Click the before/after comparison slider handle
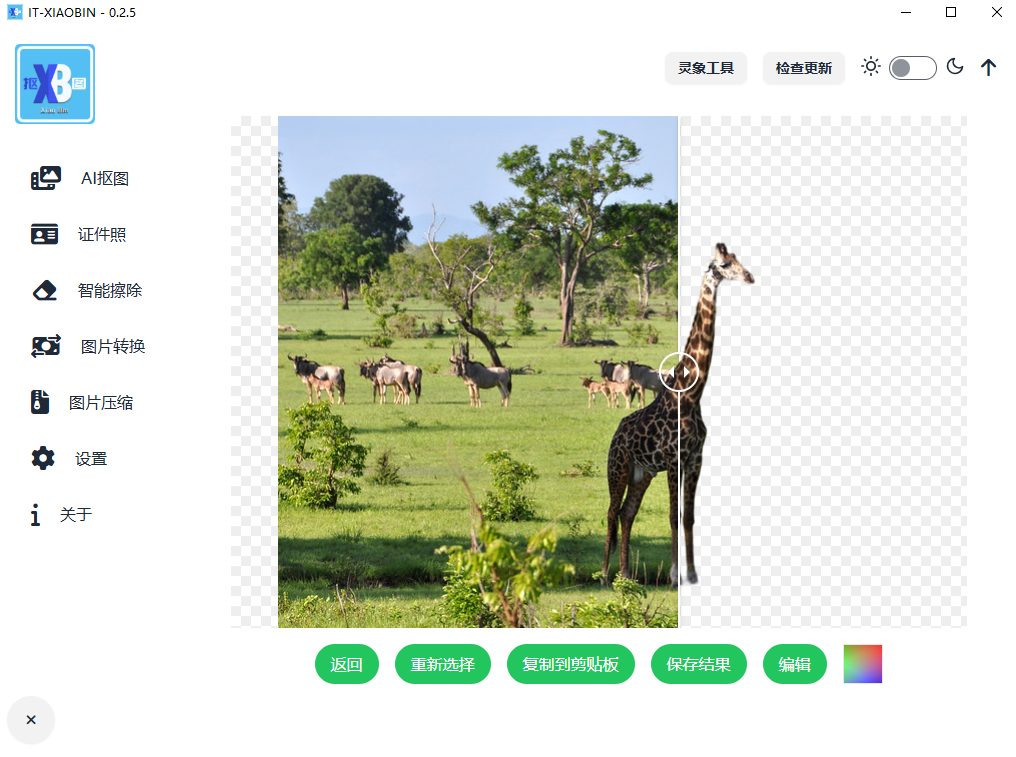1016x757 pixels. coord(679,372)
